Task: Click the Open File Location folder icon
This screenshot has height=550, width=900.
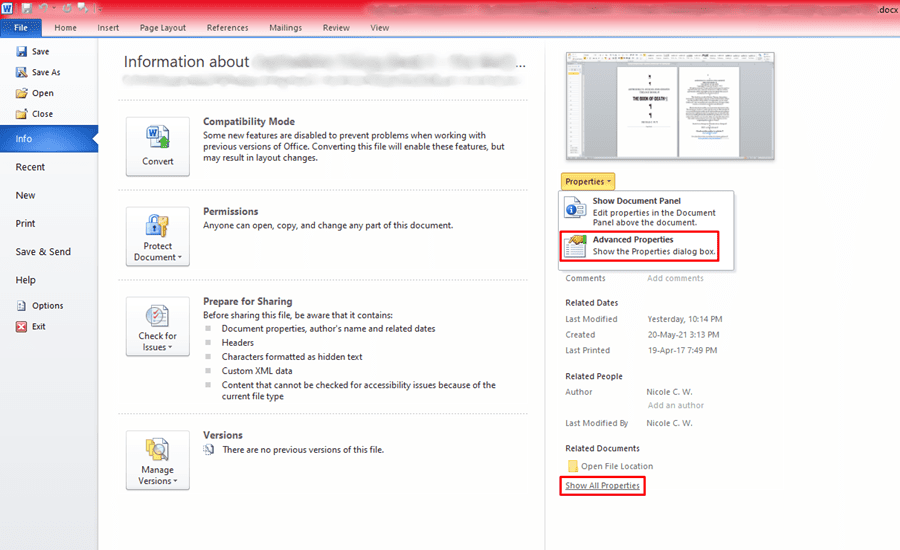Action: tap(572, 466)
